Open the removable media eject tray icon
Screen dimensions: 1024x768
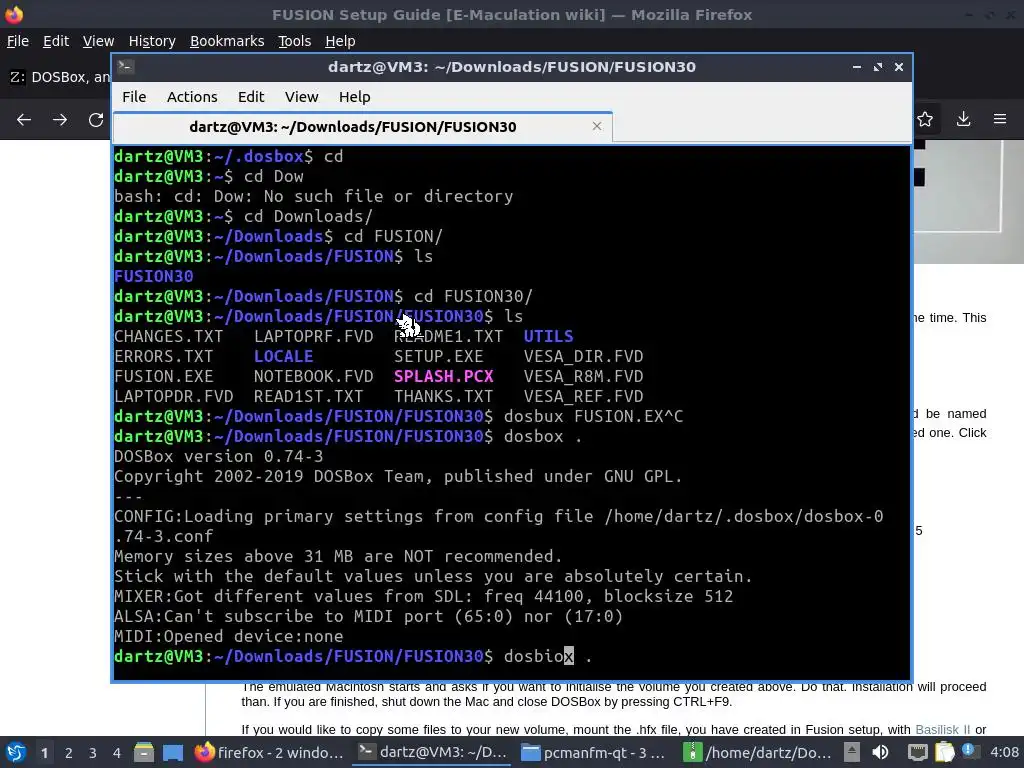pos(852,752)
